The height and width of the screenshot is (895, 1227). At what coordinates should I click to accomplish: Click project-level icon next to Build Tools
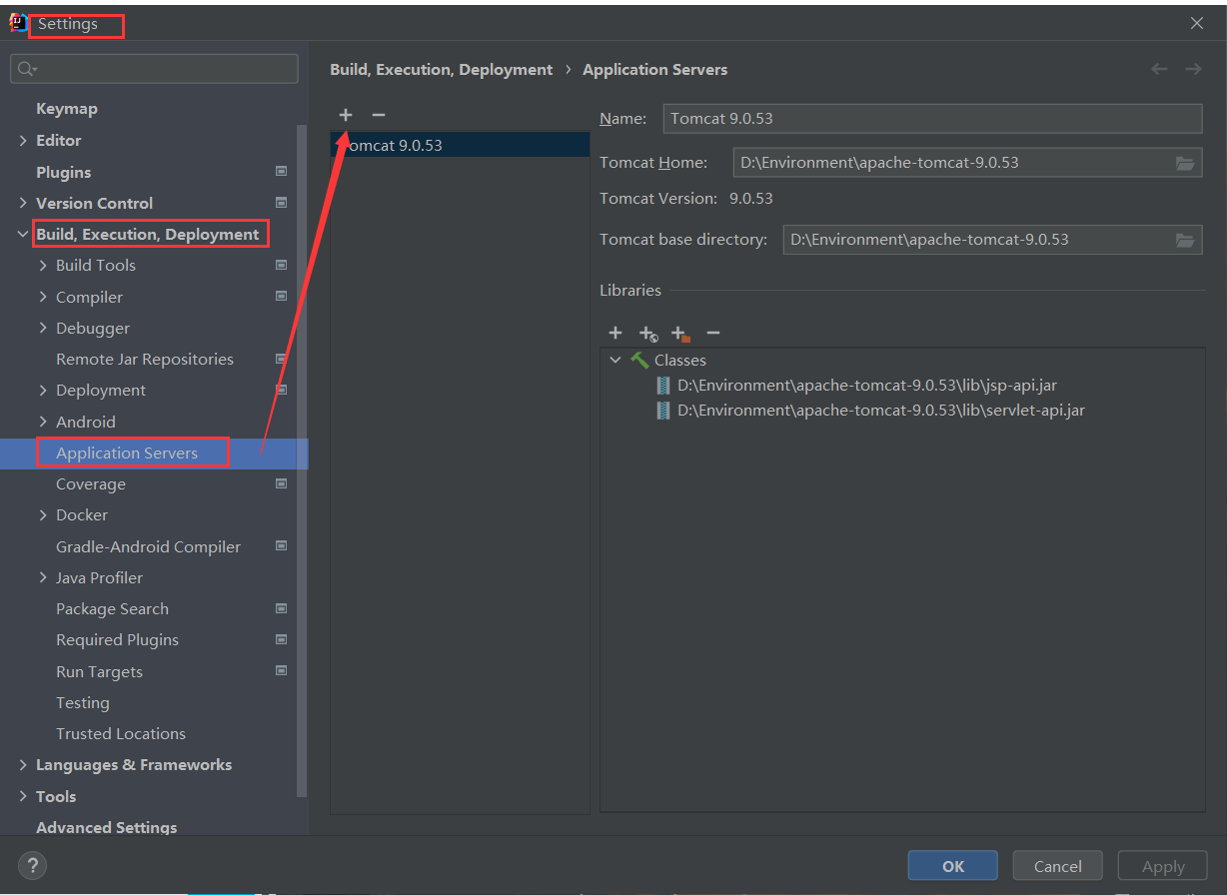coord(281,265)
